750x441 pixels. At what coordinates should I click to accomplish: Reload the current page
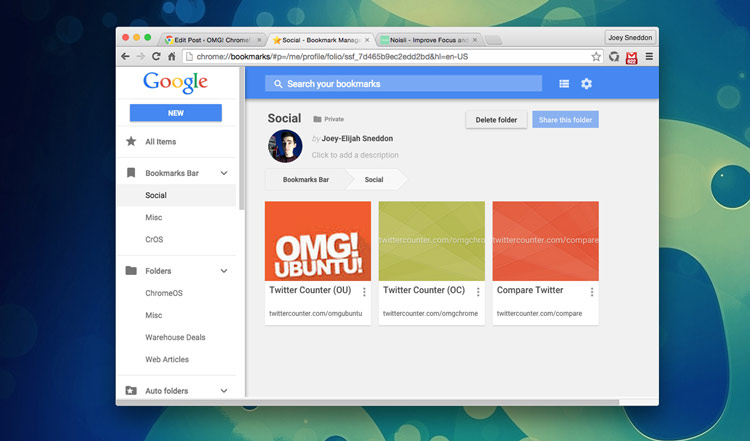[155, 57]
